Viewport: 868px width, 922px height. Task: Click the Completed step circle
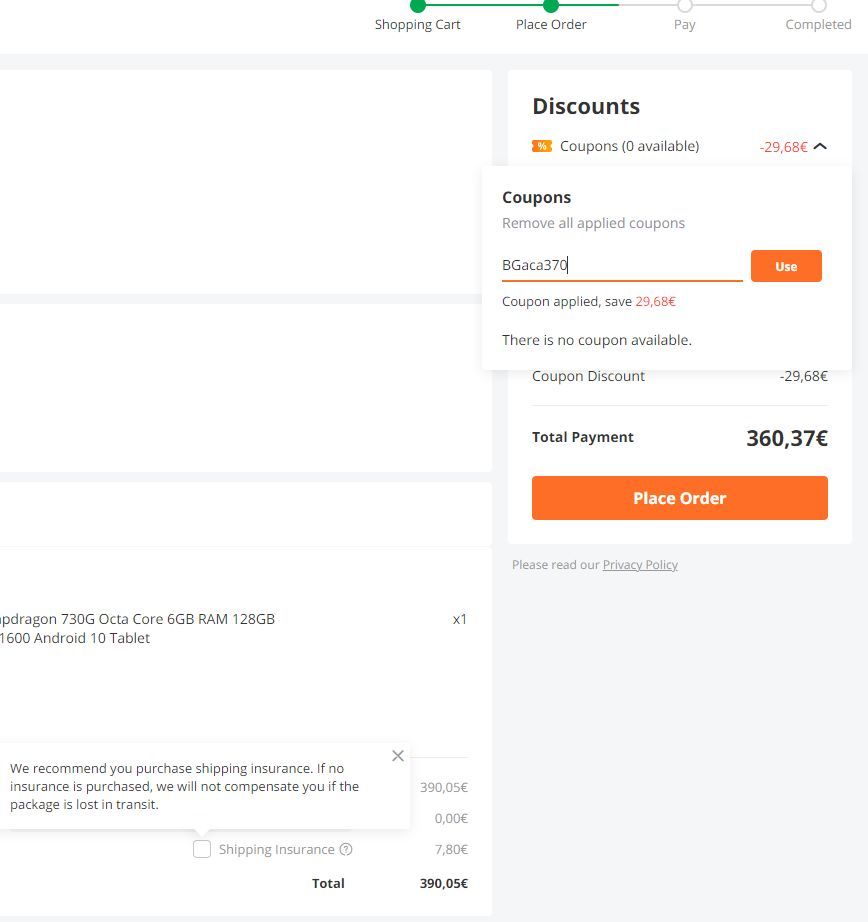819,6
